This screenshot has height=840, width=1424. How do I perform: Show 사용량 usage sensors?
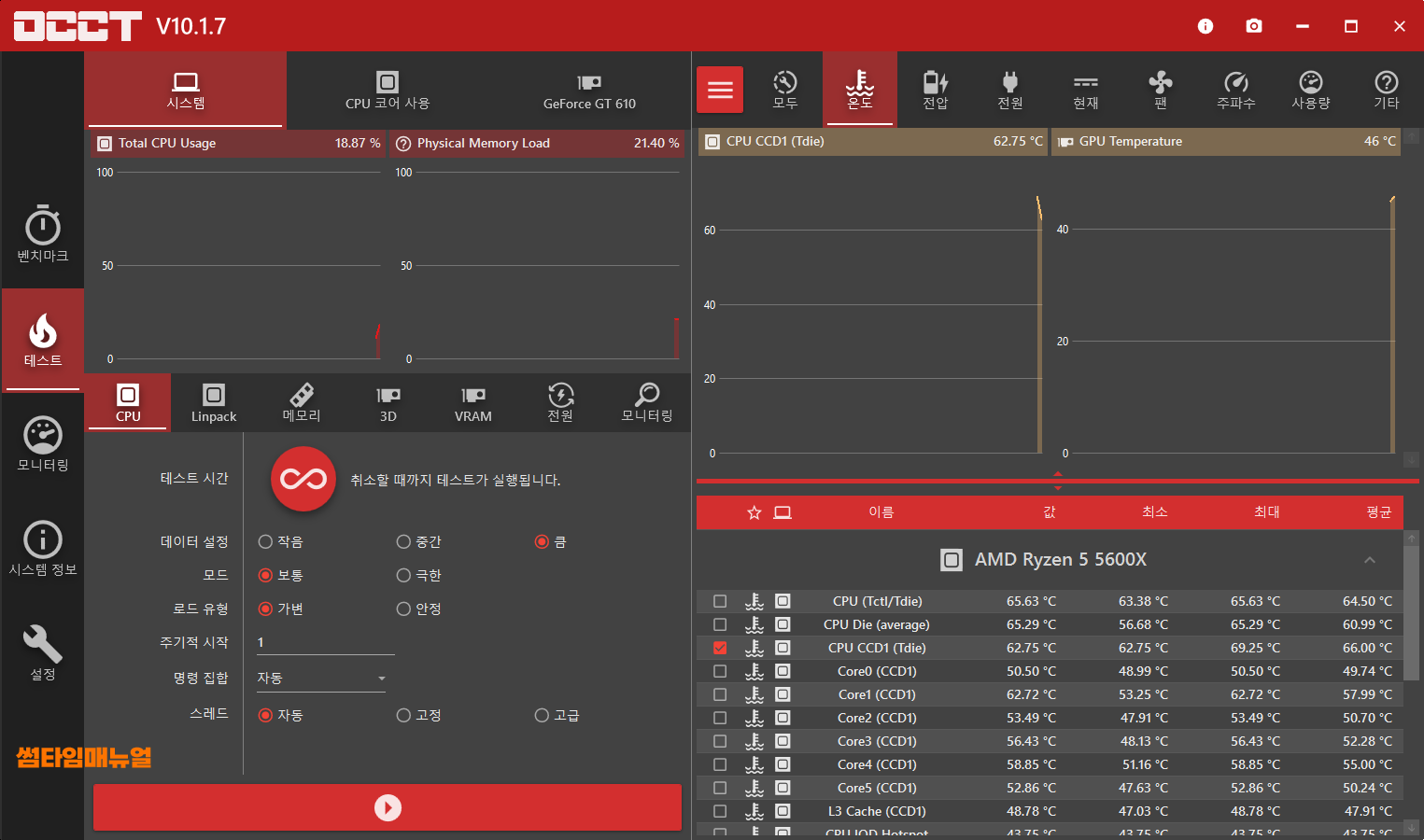click(1311, 90)
